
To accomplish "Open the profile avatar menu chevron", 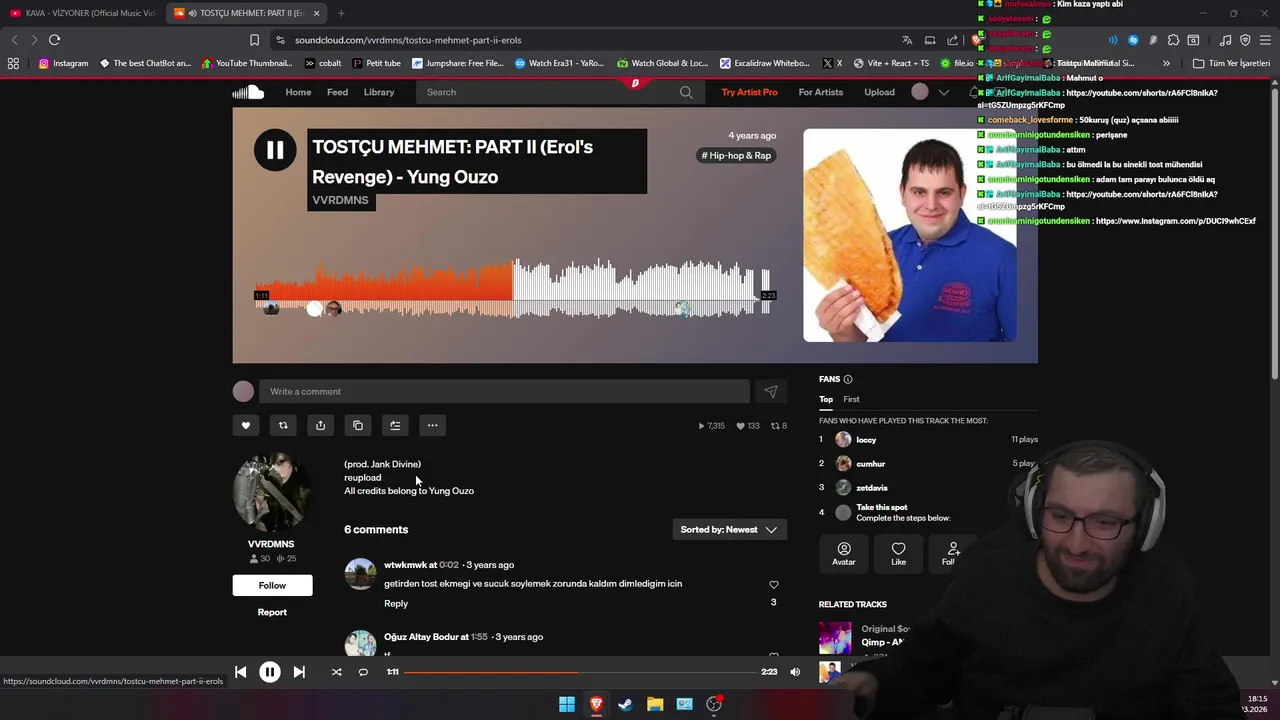I will pyautogui.click(x=943, y=92).
